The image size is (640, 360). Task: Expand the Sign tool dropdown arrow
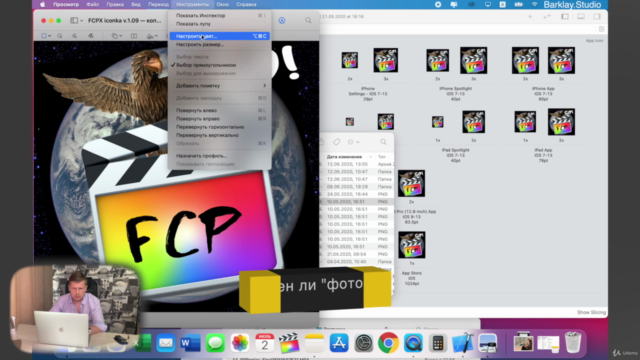pyautogui.click(x=157, y=36)
